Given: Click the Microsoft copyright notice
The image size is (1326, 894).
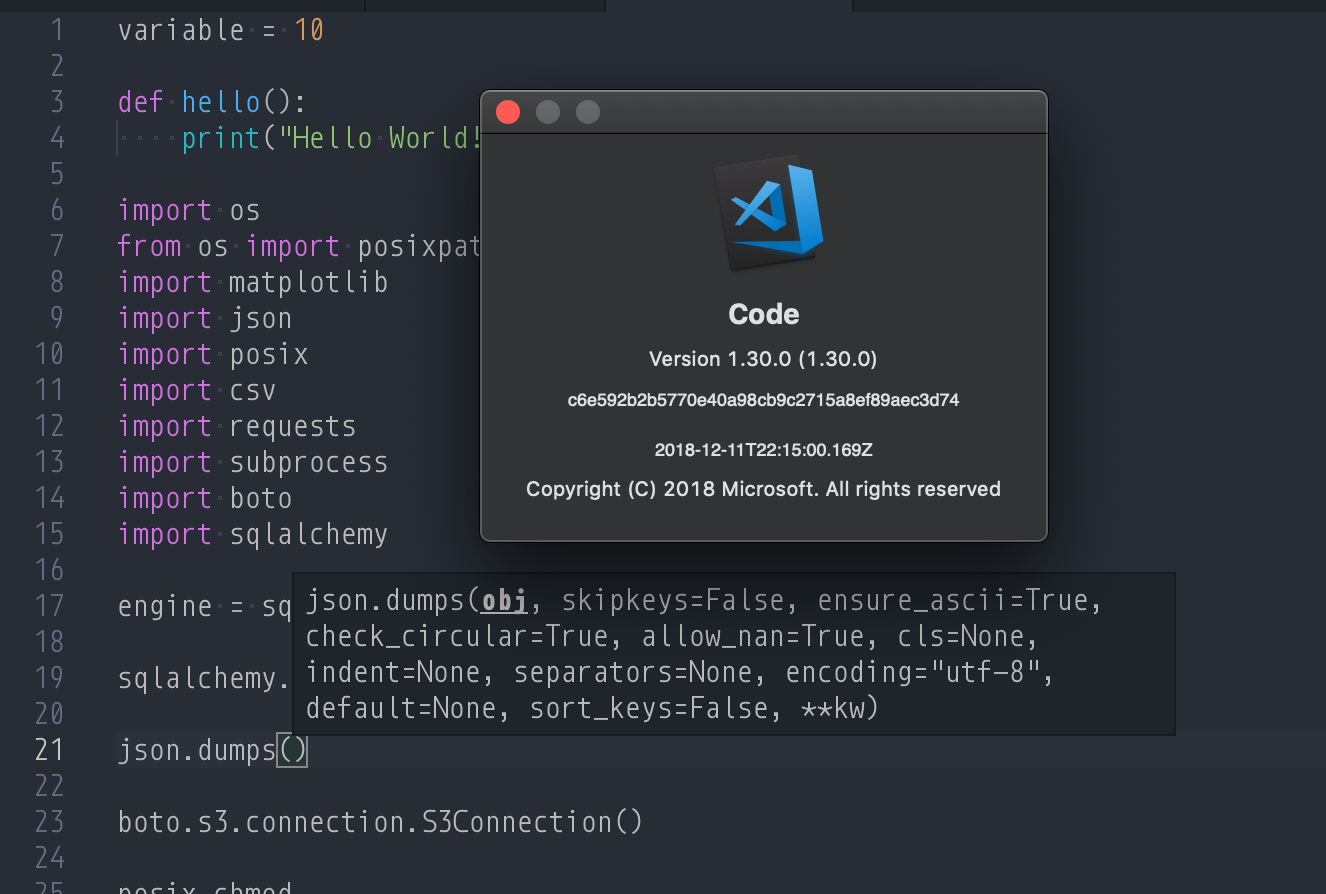Looking at the screenshot, I should tap(763, 489).
